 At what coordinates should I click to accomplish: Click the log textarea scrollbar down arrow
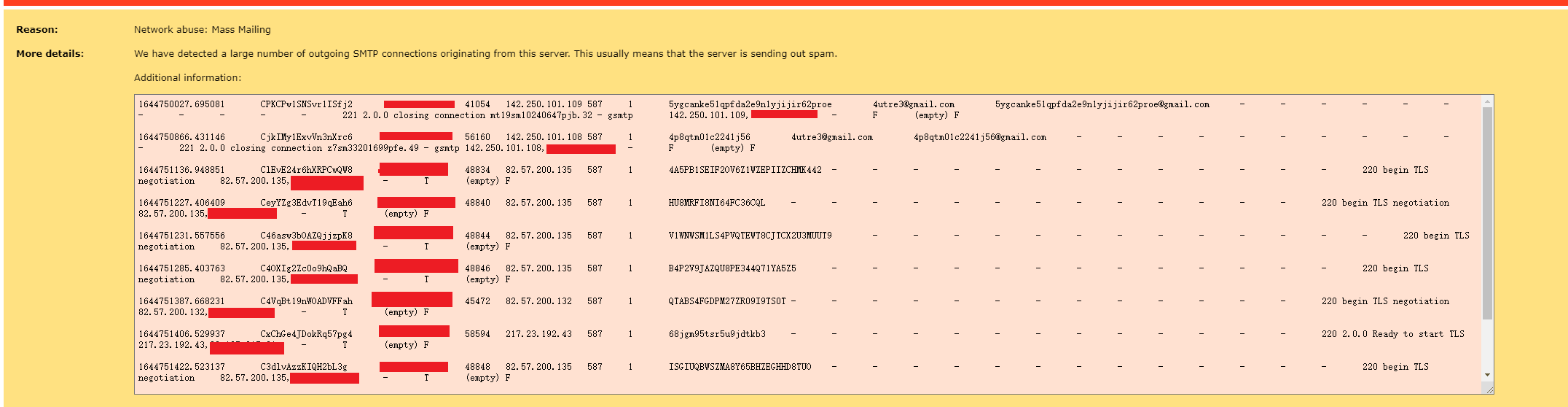[x=1487, y=376]
